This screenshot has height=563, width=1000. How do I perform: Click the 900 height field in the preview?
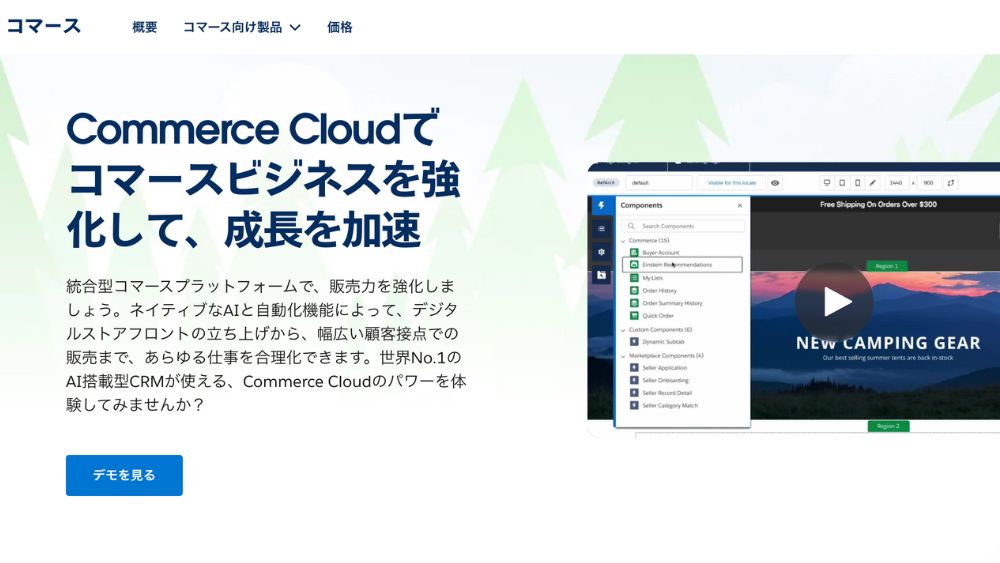[x=928, y=183]
